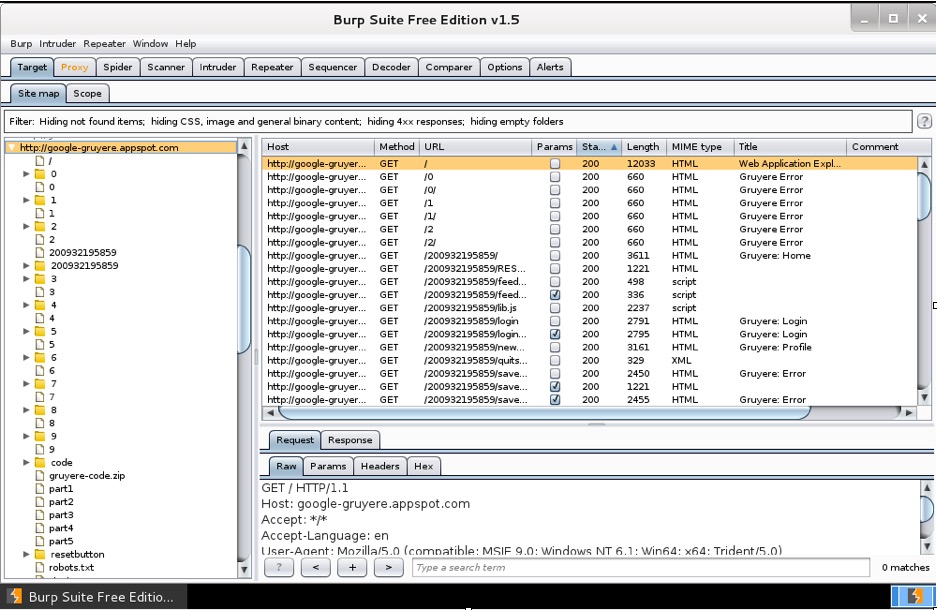
Task: Click the next match arrow icon
Action: click(388, 567)
